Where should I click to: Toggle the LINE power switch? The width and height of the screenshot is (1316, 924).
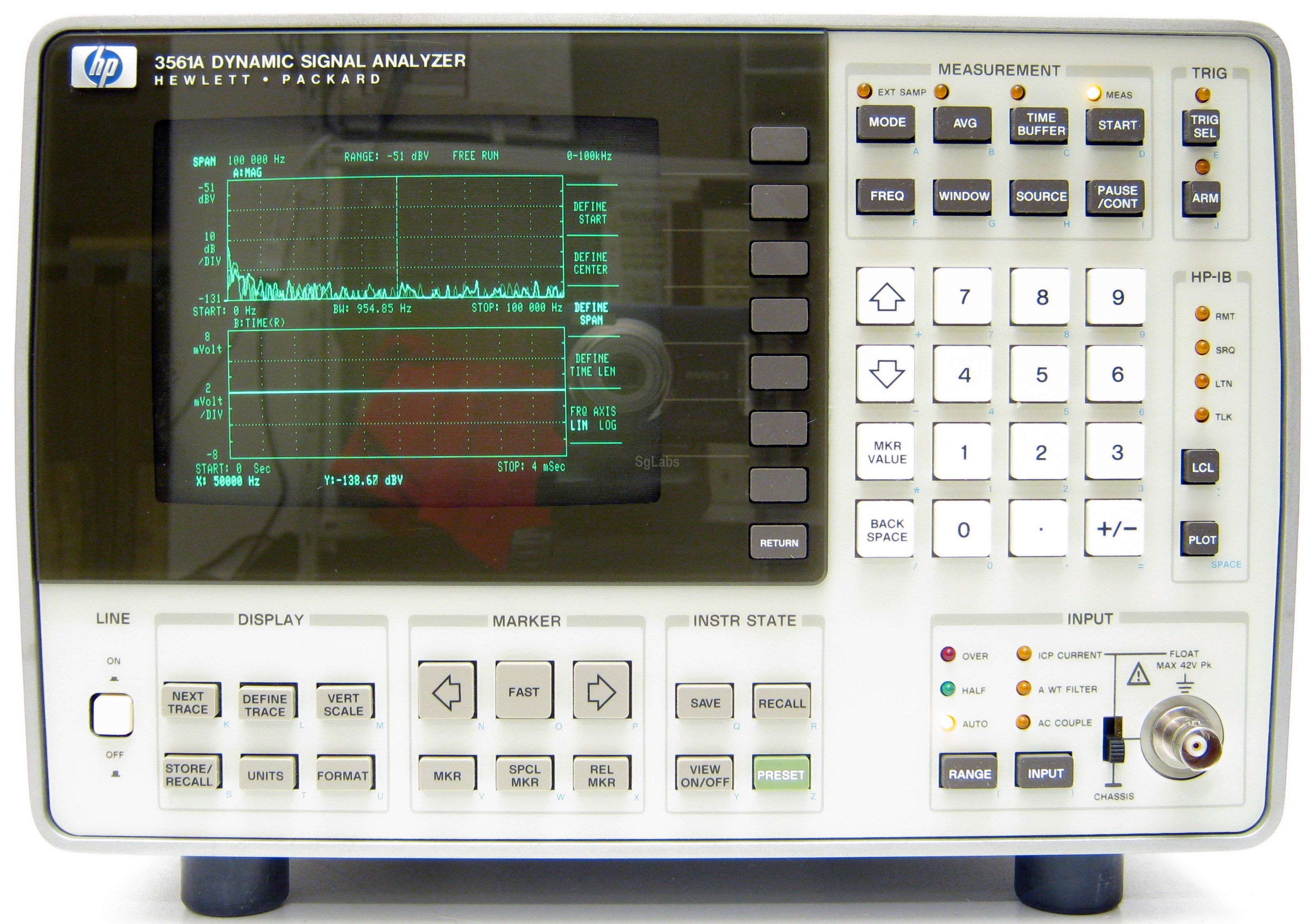[x=112, y=715]
